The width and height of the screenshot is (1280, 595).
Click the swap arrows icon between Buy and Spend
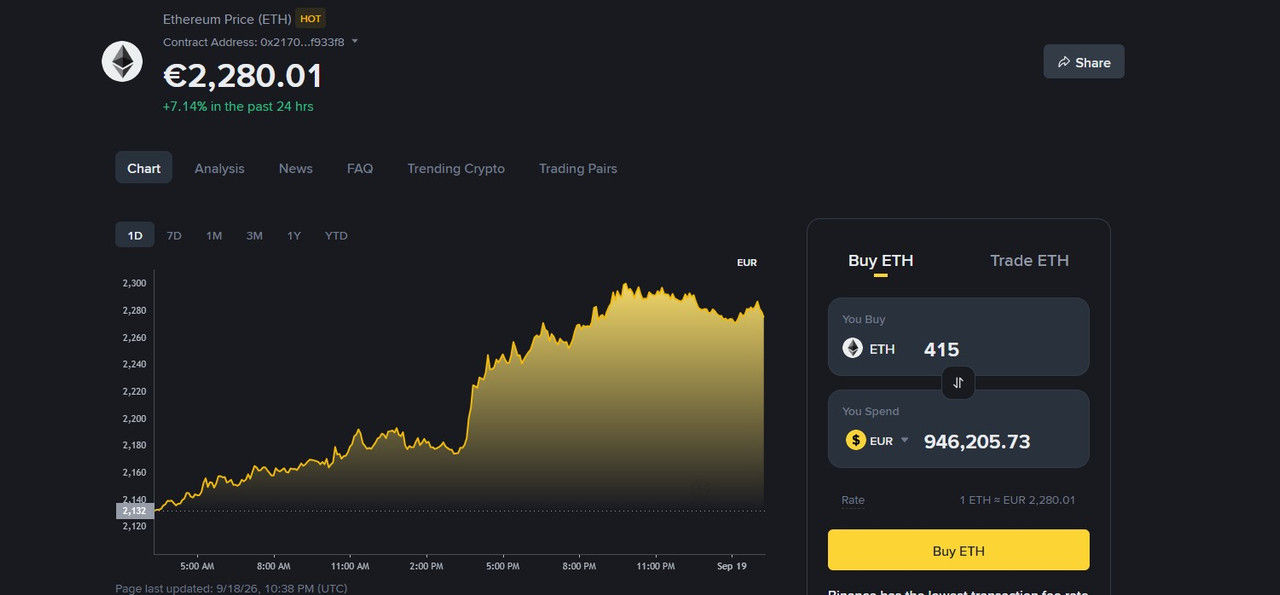tap(958, 382)
